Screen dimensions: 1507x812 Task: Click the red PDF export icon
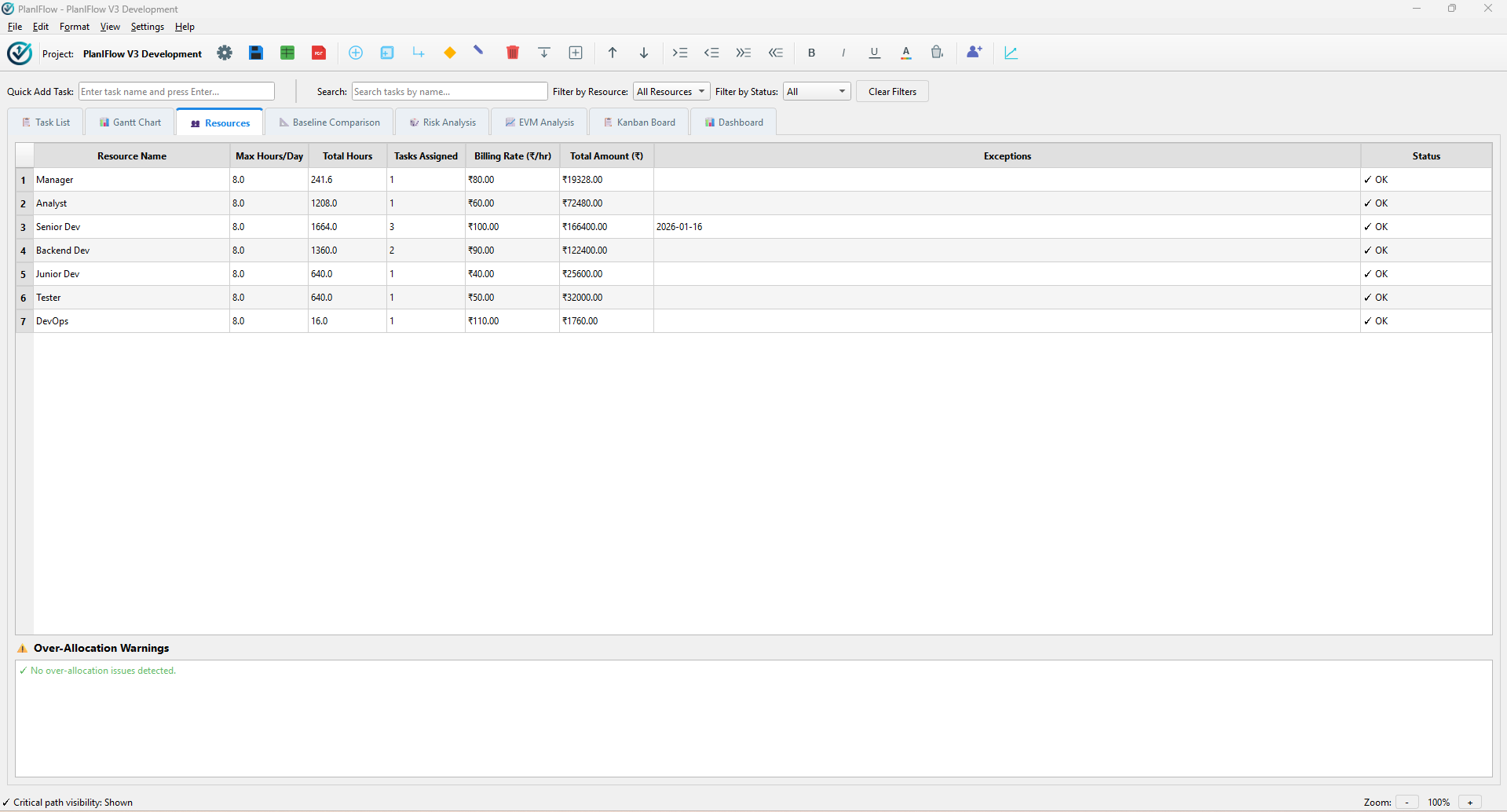click(x=319, y=53)
